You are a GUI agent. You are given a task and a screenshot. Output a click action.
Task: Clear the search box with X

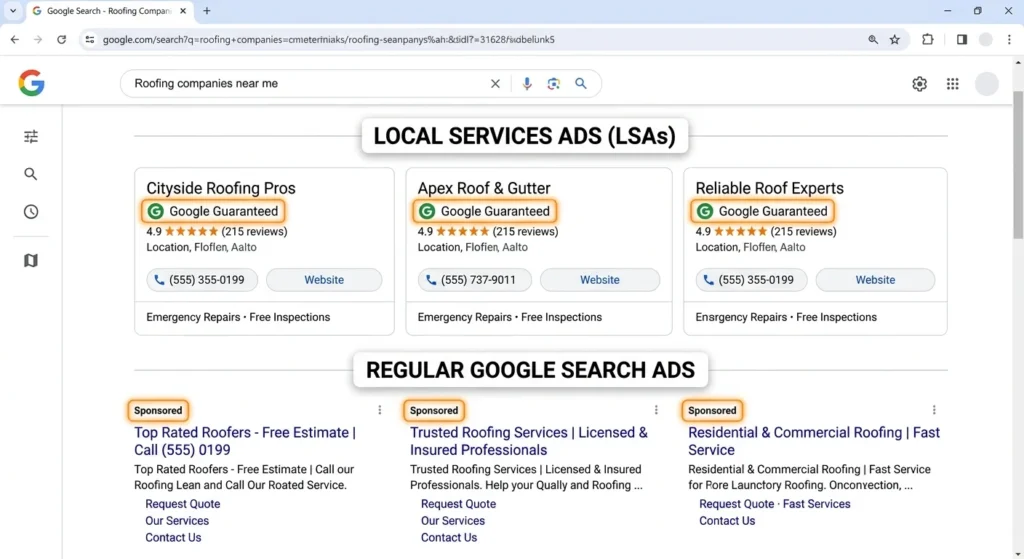point(495,84)
